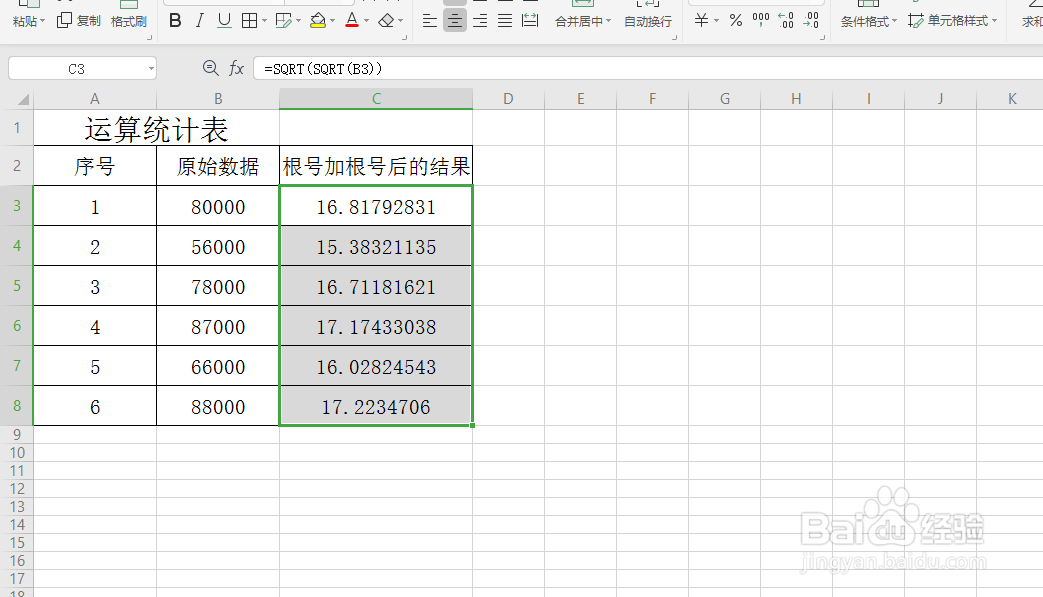Viewport: 1043px width, 597px height.
Task: Click the distributed alignment icon
Action: pyautogui.click(x=530, y=21)
